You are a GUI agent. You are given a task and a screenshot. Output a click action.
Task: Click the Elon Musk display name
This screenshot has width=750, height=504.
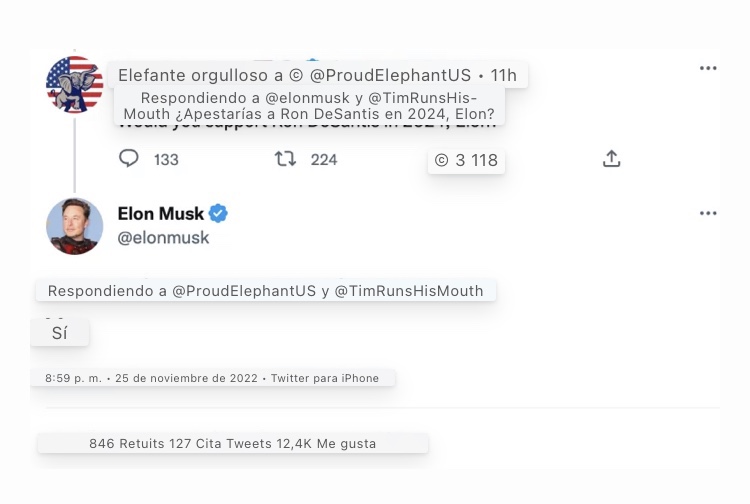tap(160, 213)
